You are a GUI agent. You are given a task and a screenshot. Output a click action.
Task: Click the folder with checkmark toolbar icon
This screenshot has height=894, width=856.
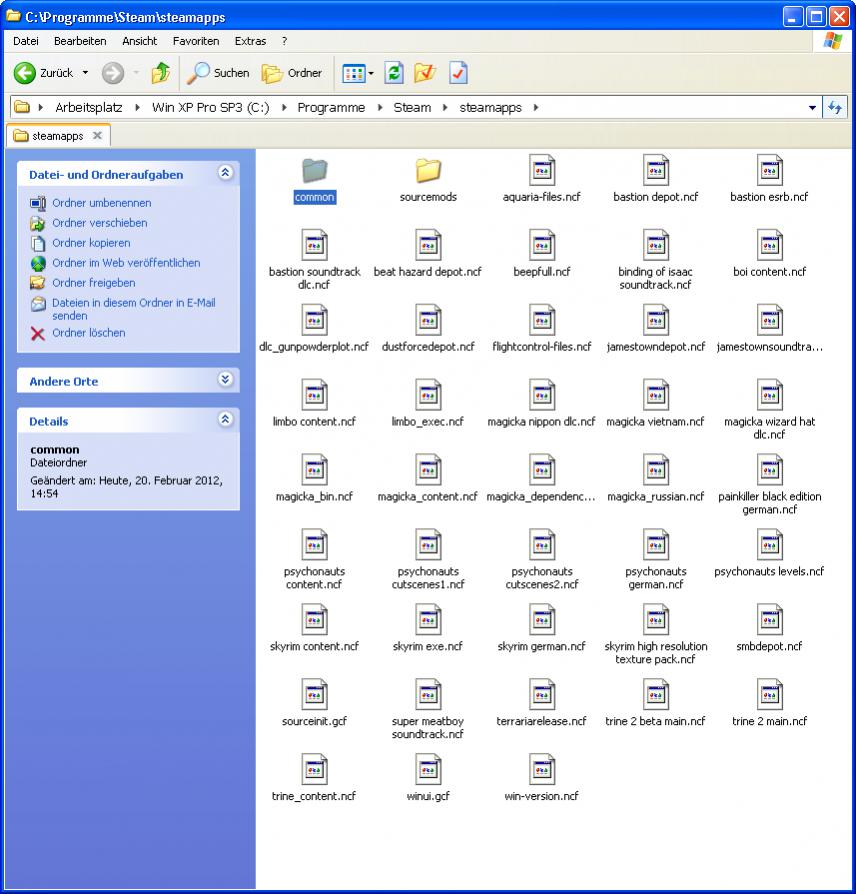(x=425, y=73)
